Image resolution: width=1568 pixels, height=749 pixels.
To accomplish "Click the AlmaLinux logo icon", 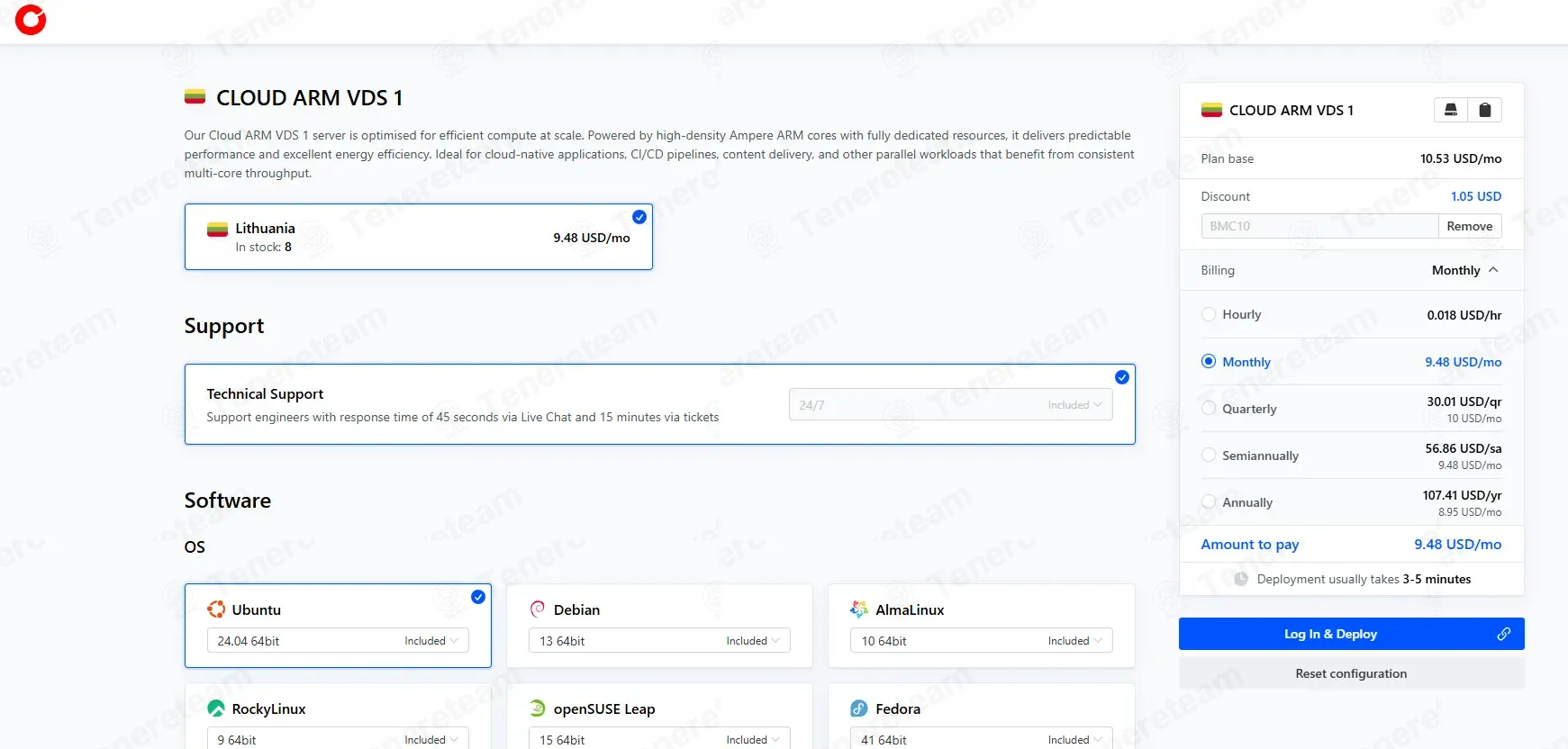I will point(859,609).
